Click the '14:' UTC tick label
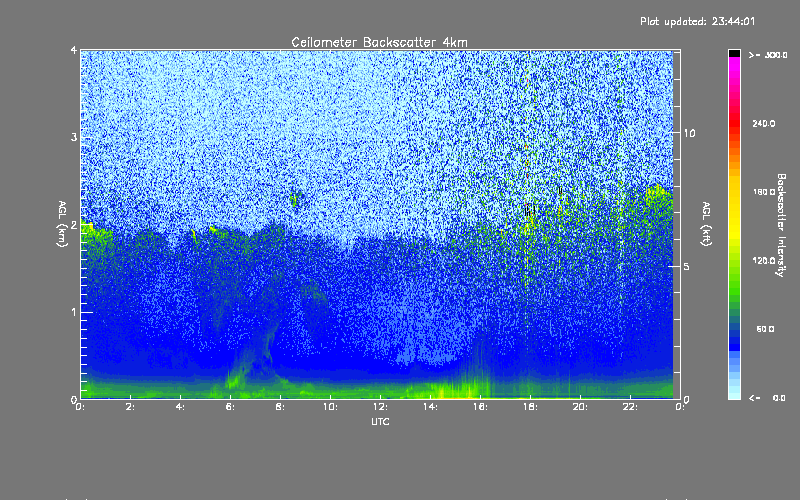 430,407
